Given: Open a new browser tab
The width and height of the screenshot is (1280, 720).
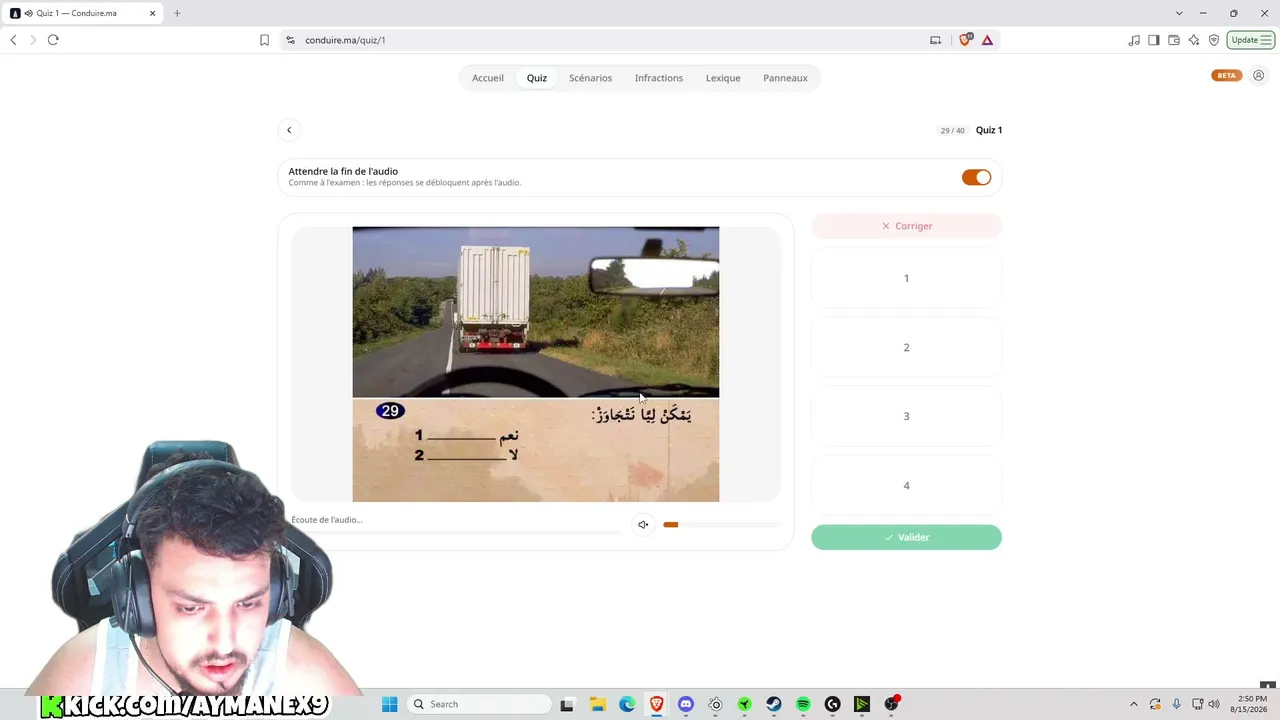Looking at the screenshot, I should [177, 13].
